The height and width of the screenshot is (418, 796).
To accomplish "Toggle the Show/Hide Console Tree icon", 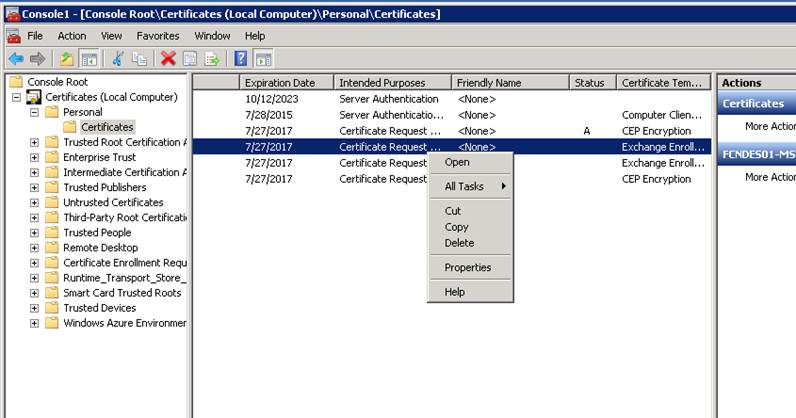I will 89,59.
